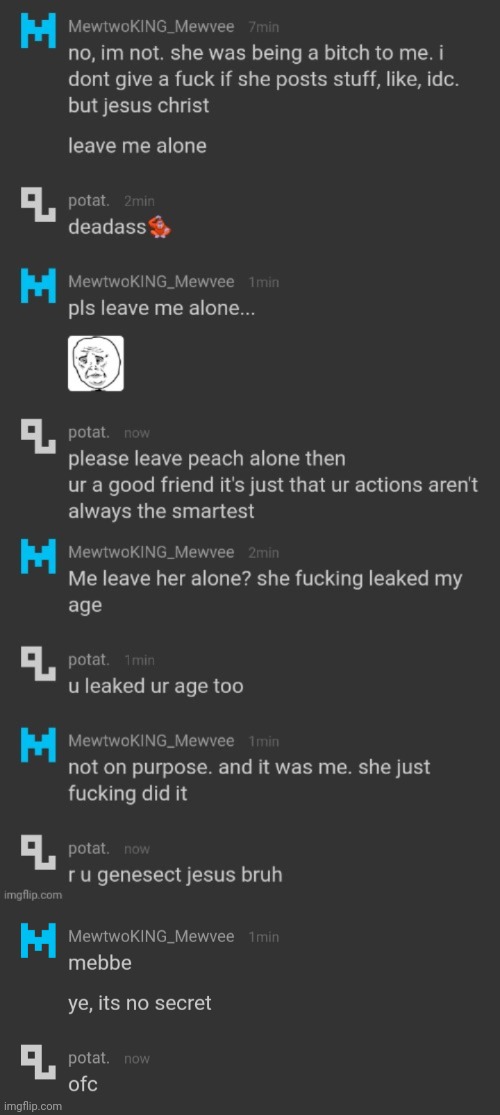Screen dimensions: 500x1115
Task: Open the MewtwoKING_Mewvee username above "pls leave me alone..."
Action: click(151, 282)
